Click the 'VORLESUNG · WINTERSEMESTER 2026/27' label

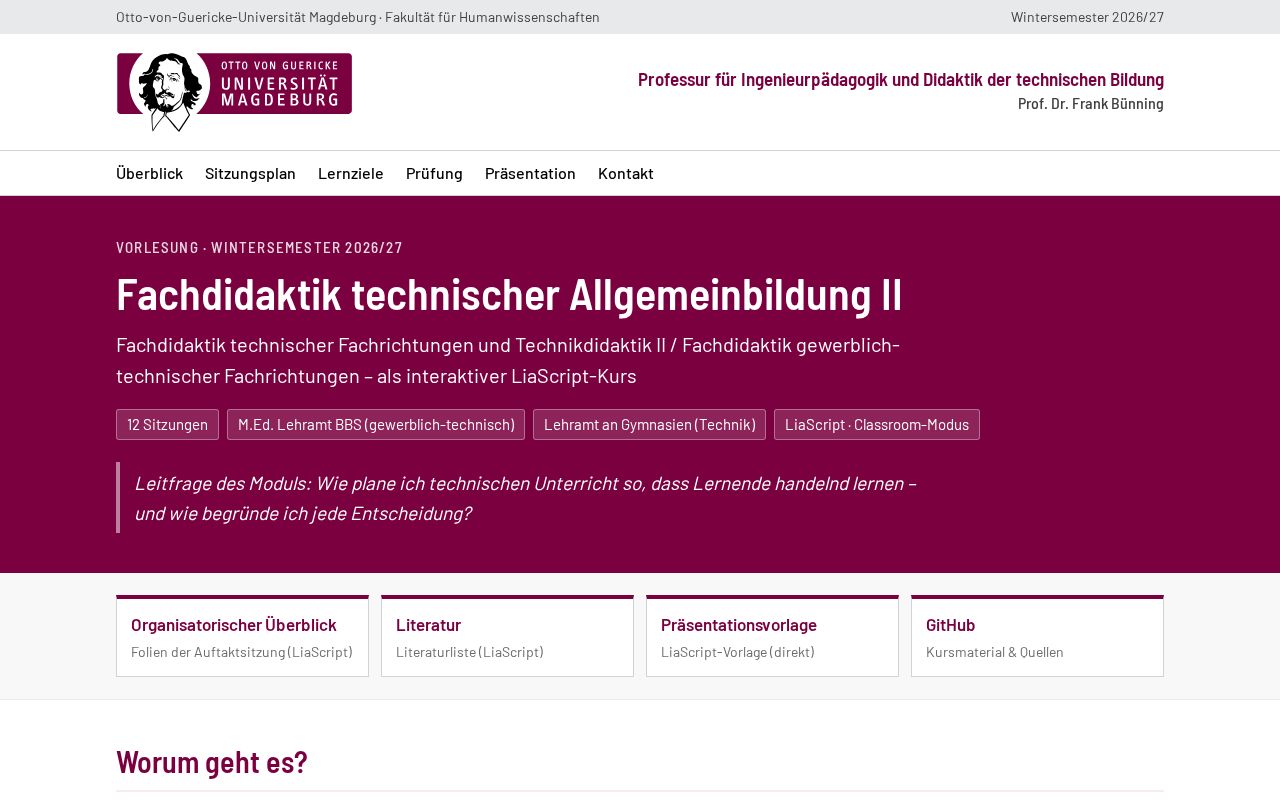[x=259, y=247]
